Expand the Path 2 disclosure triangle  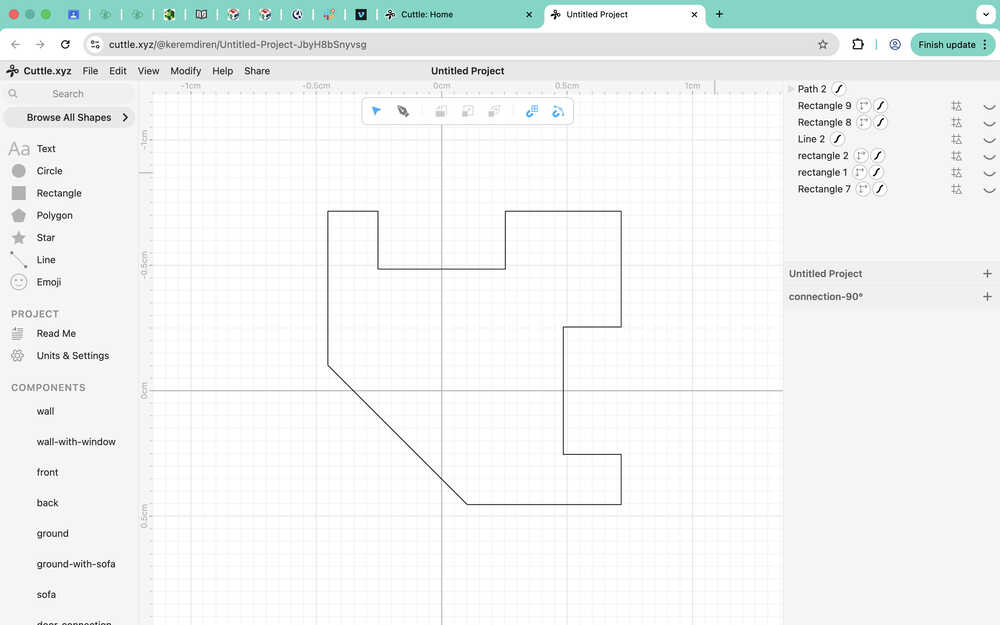coord(791,89)
